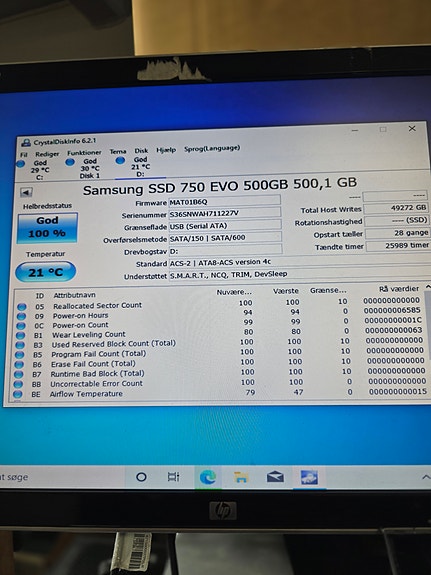Open Task View on the taskbar

(174, 477)
